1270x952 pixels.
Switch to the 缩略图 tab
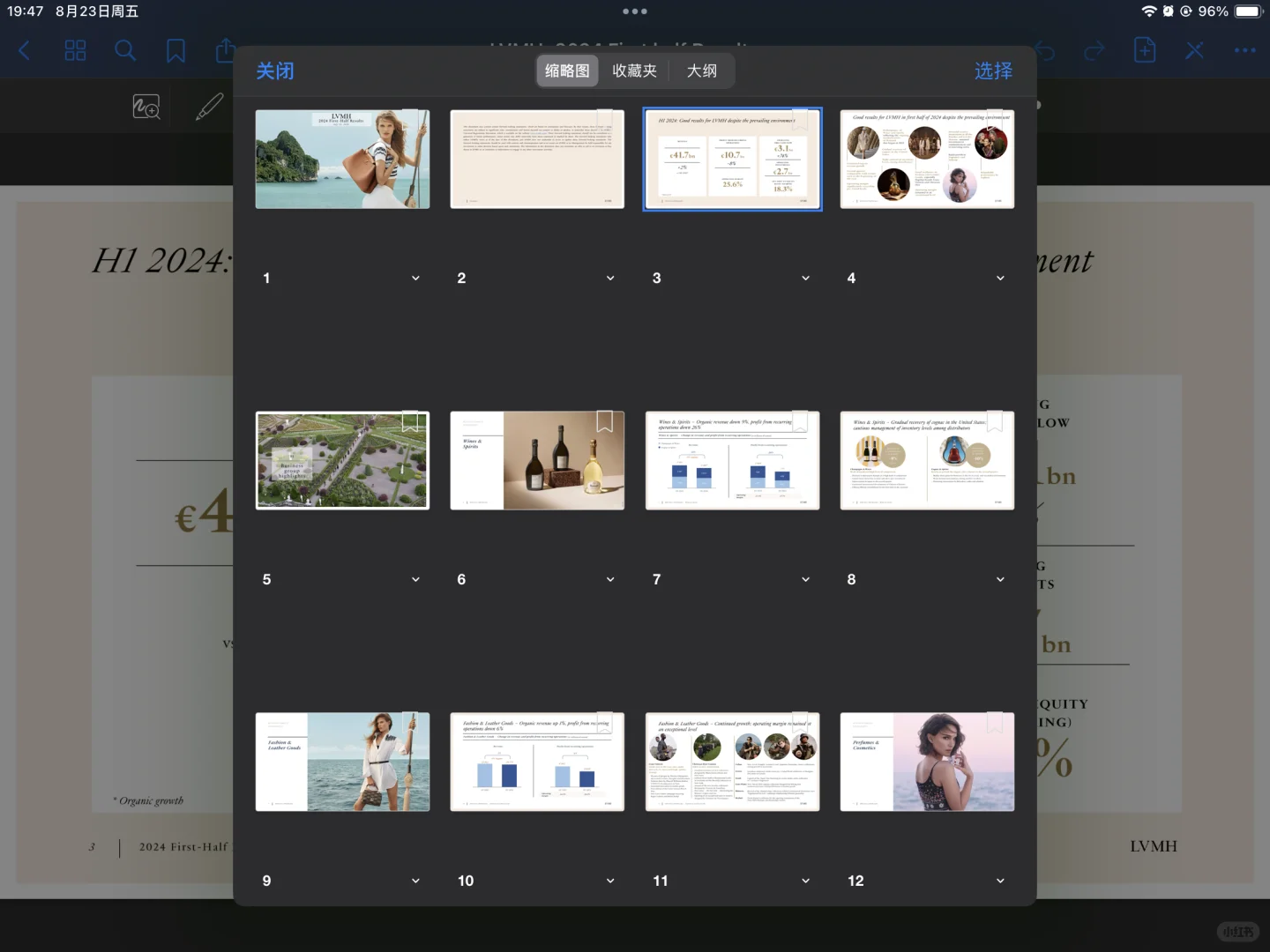pos(567,71)
